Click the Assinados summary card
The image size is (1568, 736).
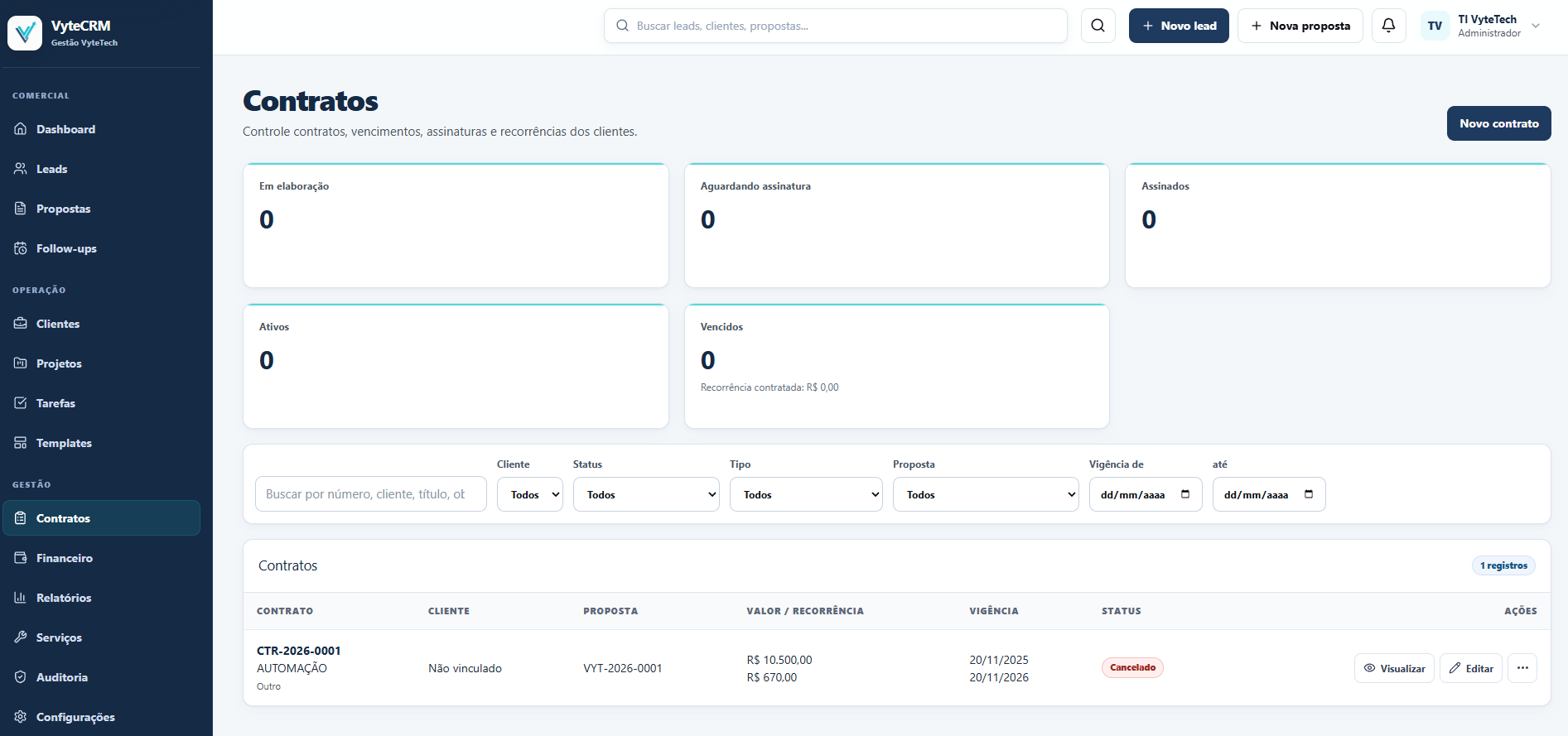click(x=1338, y=225)
